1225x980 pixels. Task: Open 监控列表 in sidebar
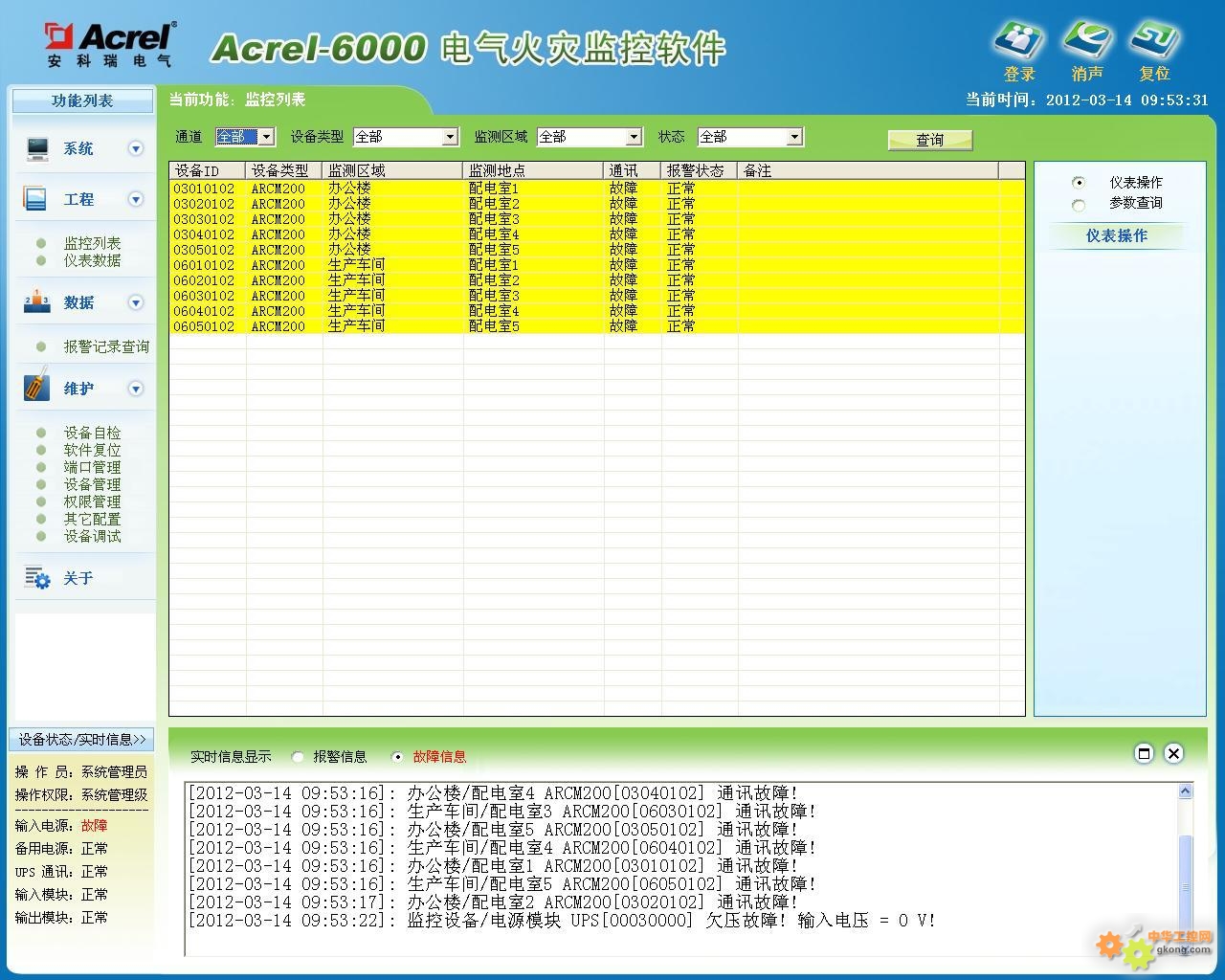pos(92,243)
